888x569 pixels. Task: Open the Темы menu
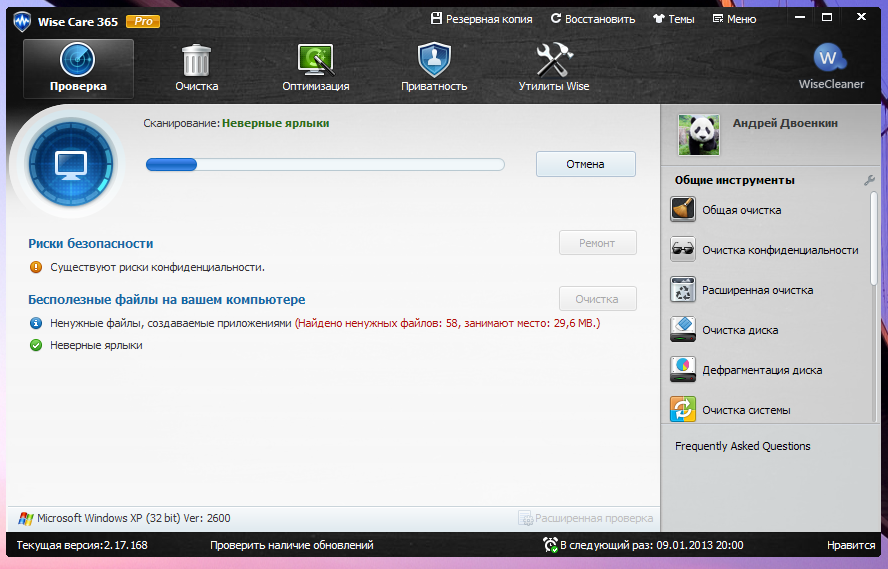(673, 19)
